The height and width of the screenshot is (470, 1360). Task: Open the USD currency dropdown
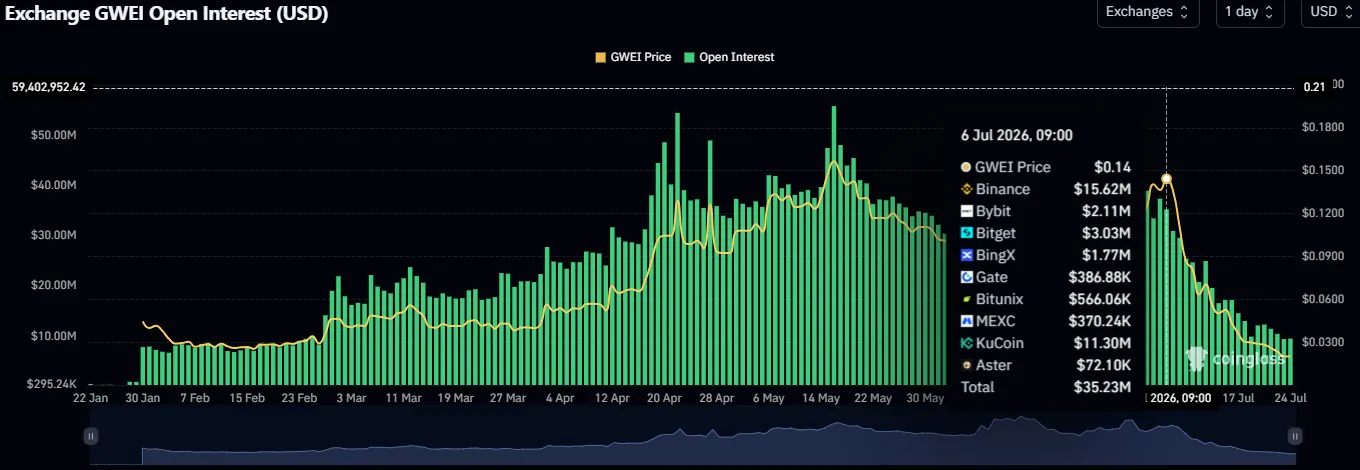coord(1330,12)
